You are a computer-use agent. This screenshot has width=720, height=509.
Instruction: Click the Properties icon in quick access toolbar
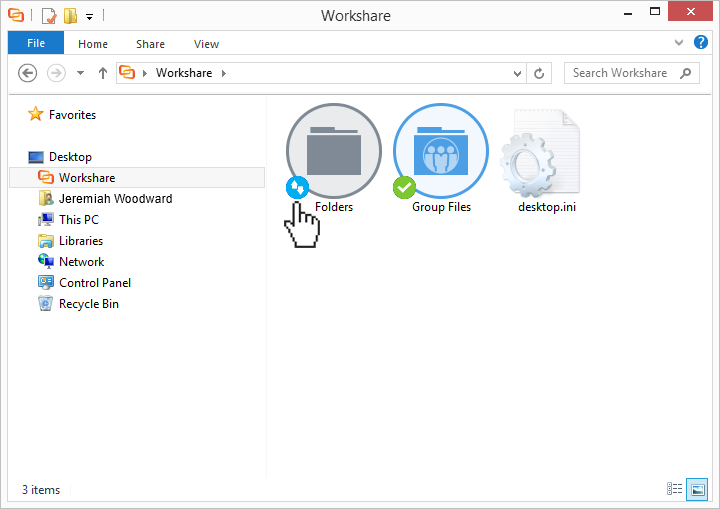coord(49,16)
